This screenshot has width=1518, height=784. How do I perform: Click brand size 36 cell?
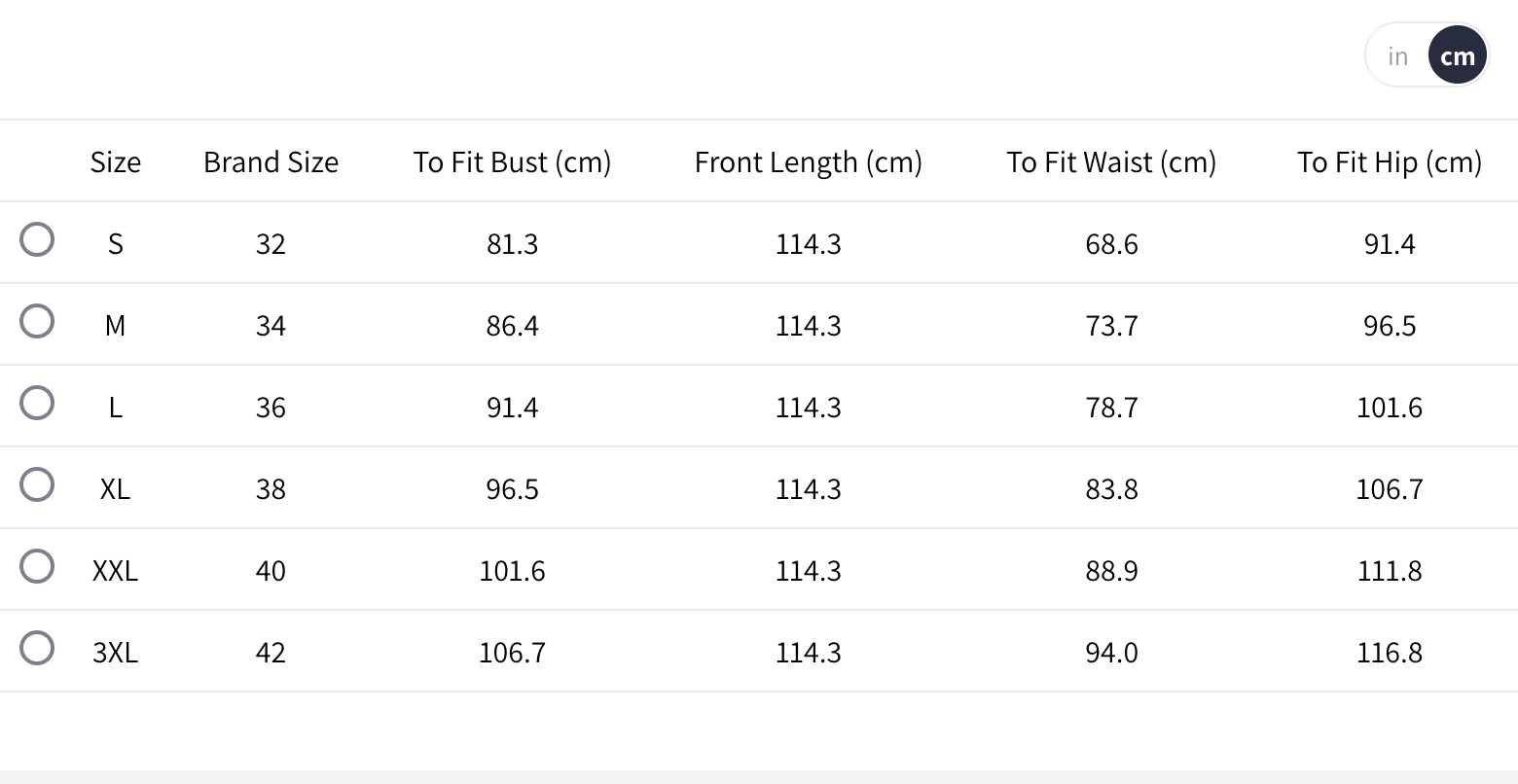[271, 408]
